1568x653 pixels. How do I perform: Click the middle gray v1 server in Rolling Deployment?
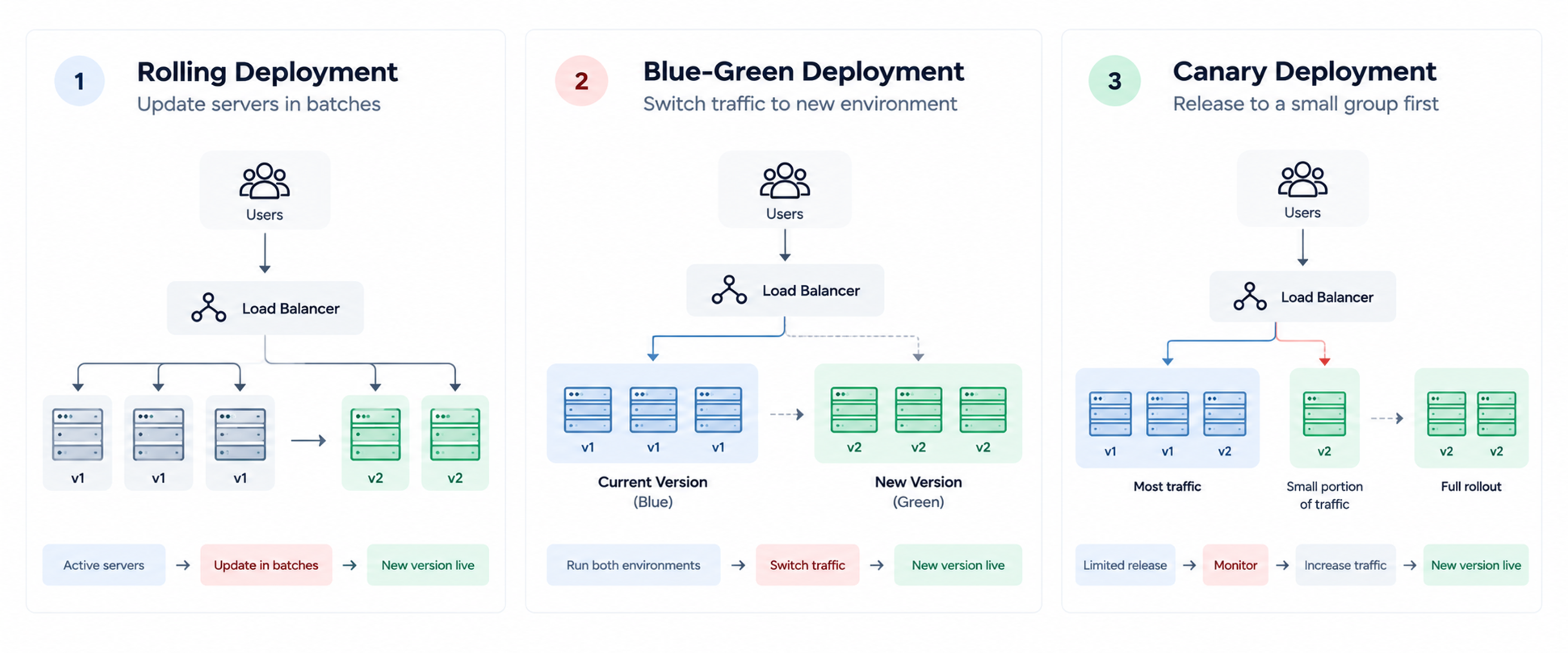pyautogui.click(x=159, y=434)
